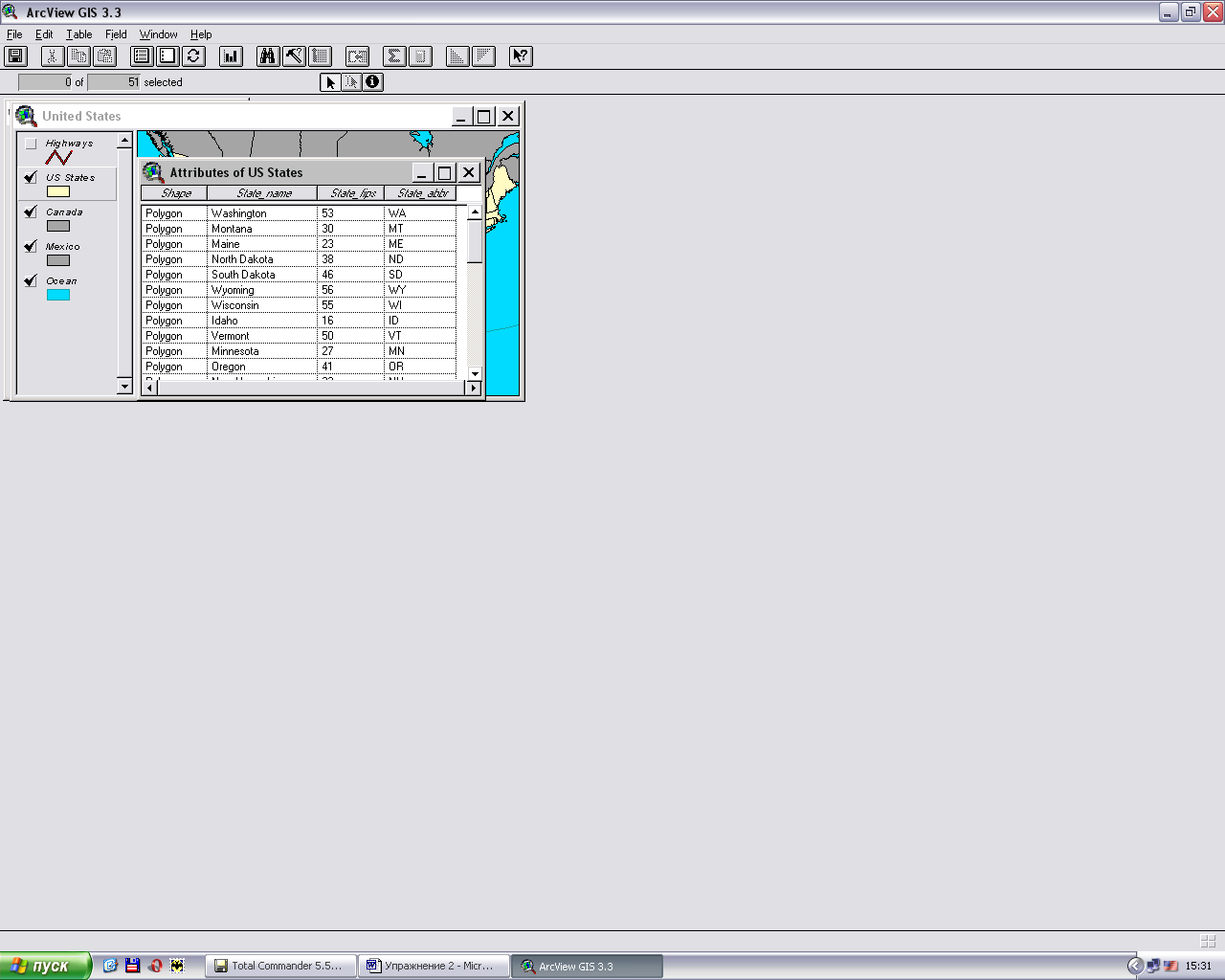Viewport: 1225px width, 980px height.
Task: Click the legend scroll down arrow
Action: [x=124, y=387]
